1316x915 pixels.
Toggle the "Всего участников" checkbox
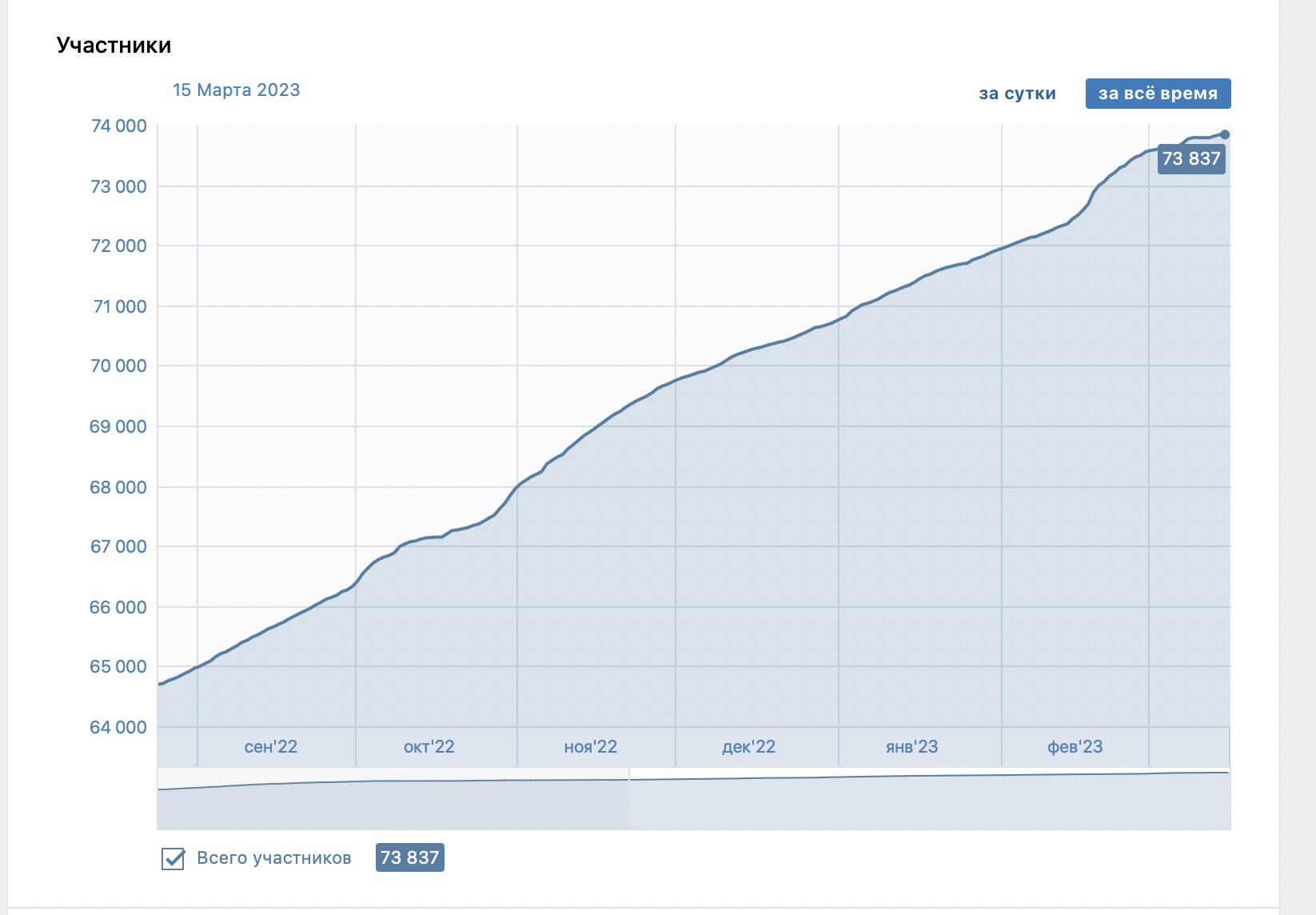[173, 858]
